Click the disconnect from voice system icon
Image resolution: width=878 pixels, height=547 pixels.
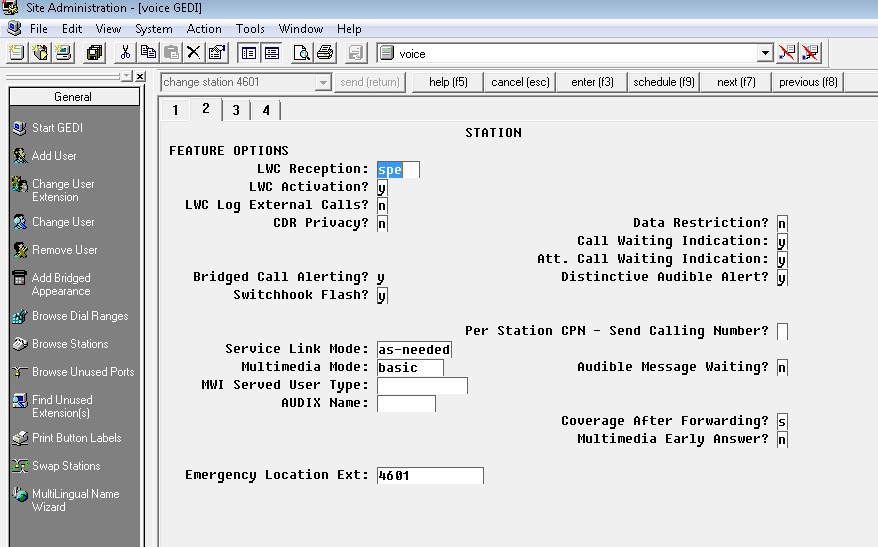787,53
